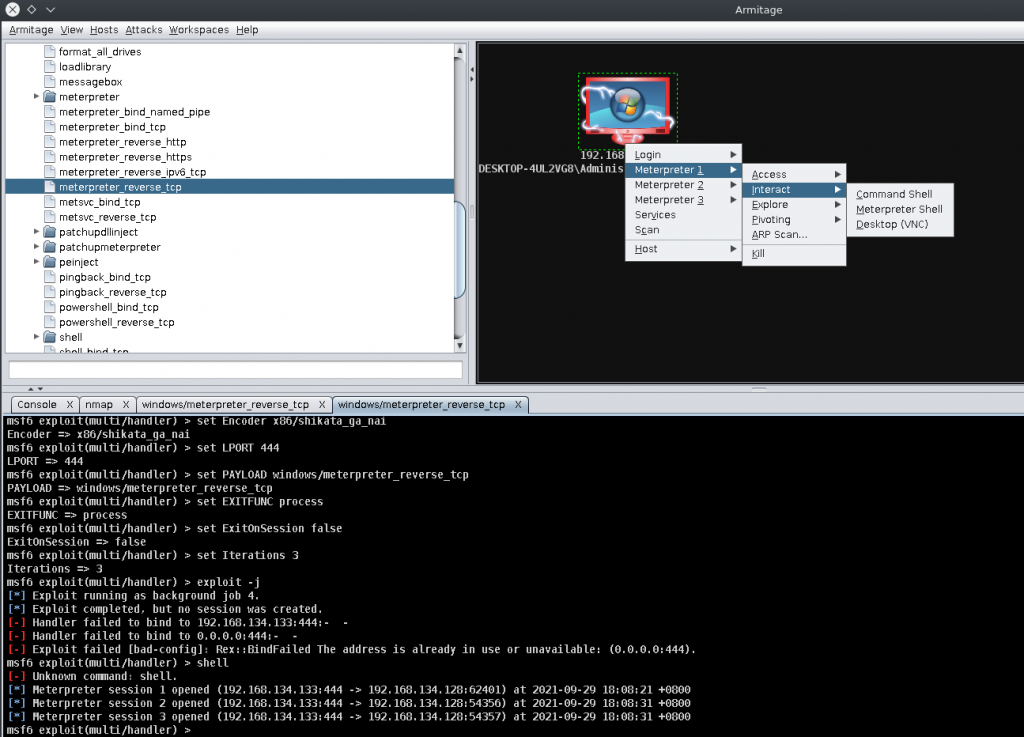Open the Workspaces menu
Viewport: 1024px width, 737px height.
[x=199, y=29]
